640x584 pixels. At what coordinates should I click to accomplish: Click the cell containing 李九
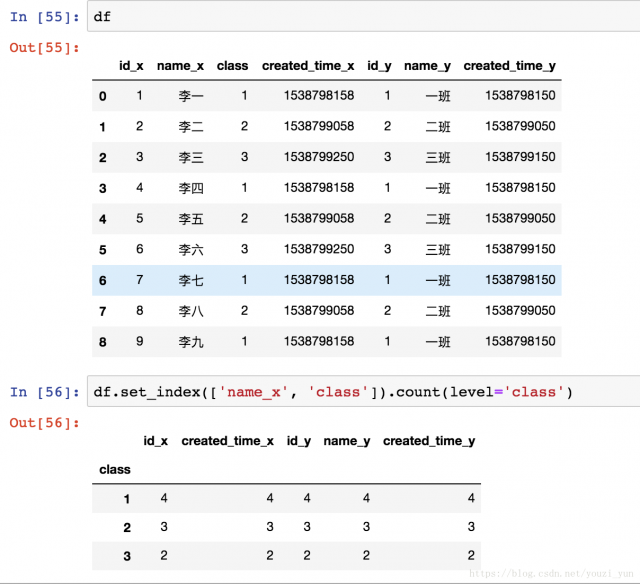click(x=190, y=342)
